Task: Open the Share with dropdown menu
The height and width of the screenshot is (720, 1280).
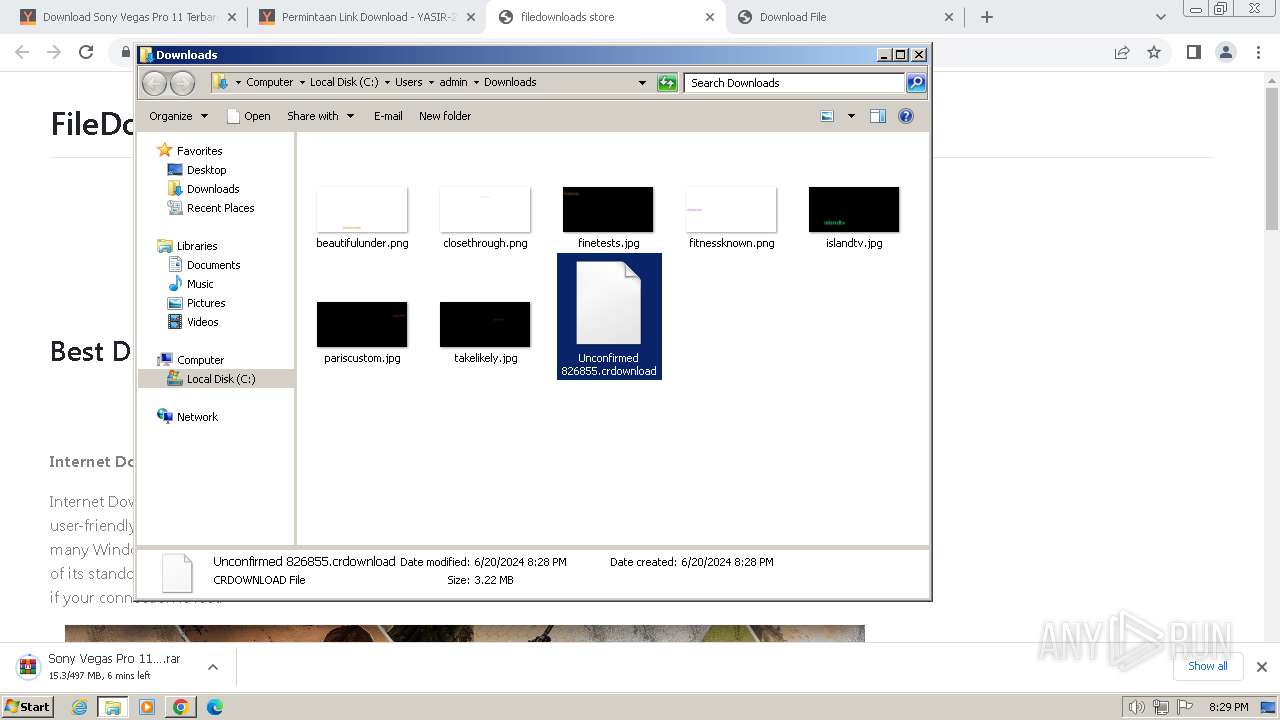Action: (x=321, y=116)
